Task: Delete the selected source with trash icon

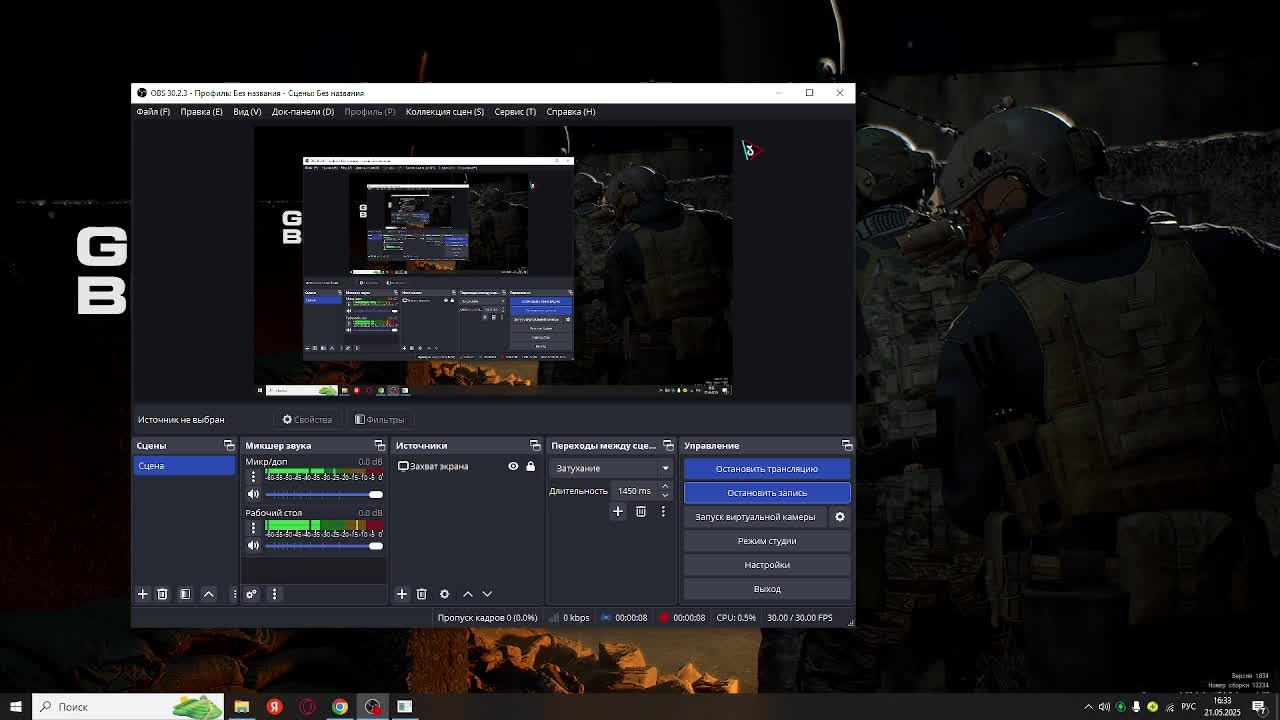Action: (421, 594)
